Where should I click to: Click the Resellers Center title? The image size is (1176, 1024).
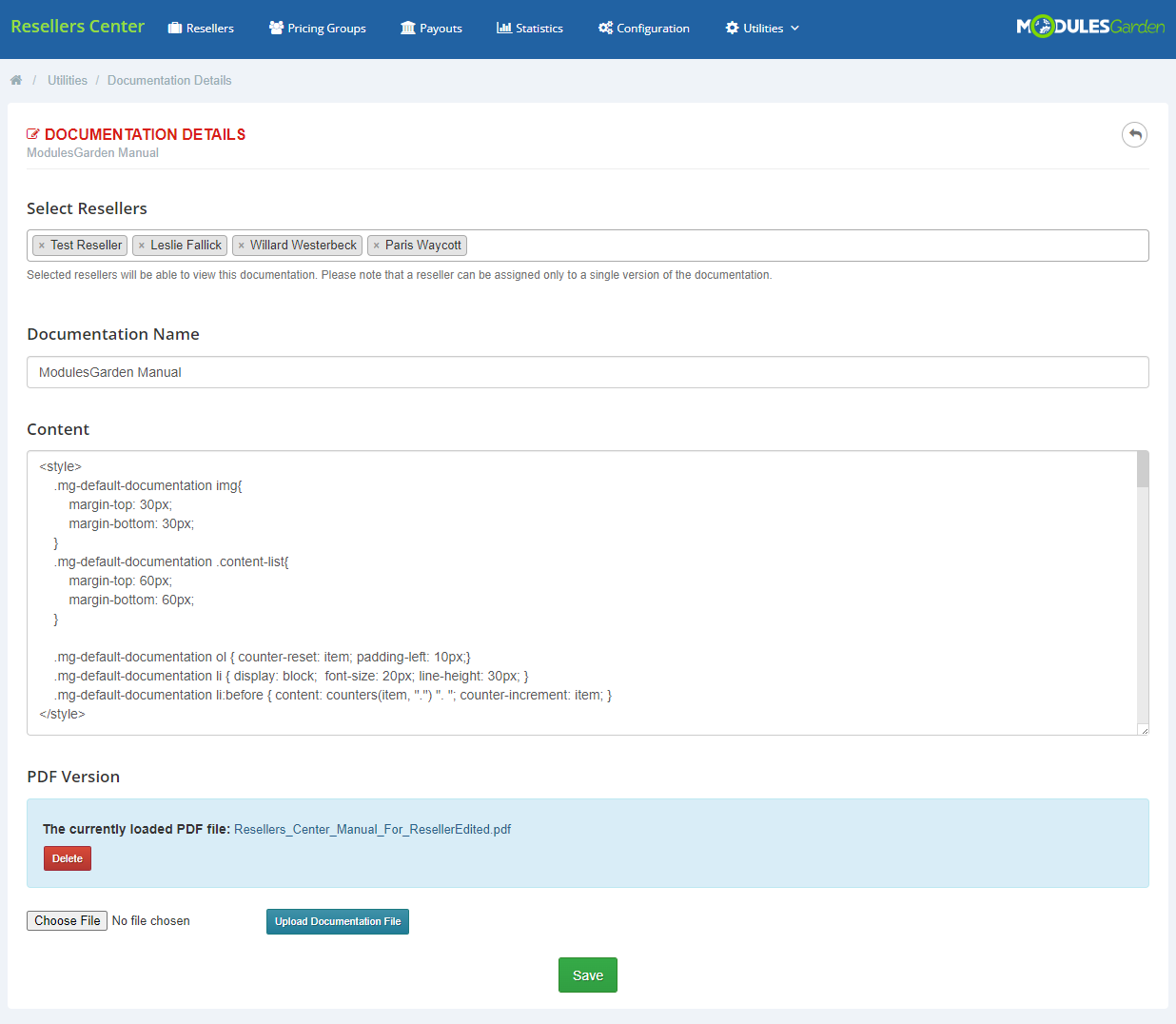pos(78,27)
